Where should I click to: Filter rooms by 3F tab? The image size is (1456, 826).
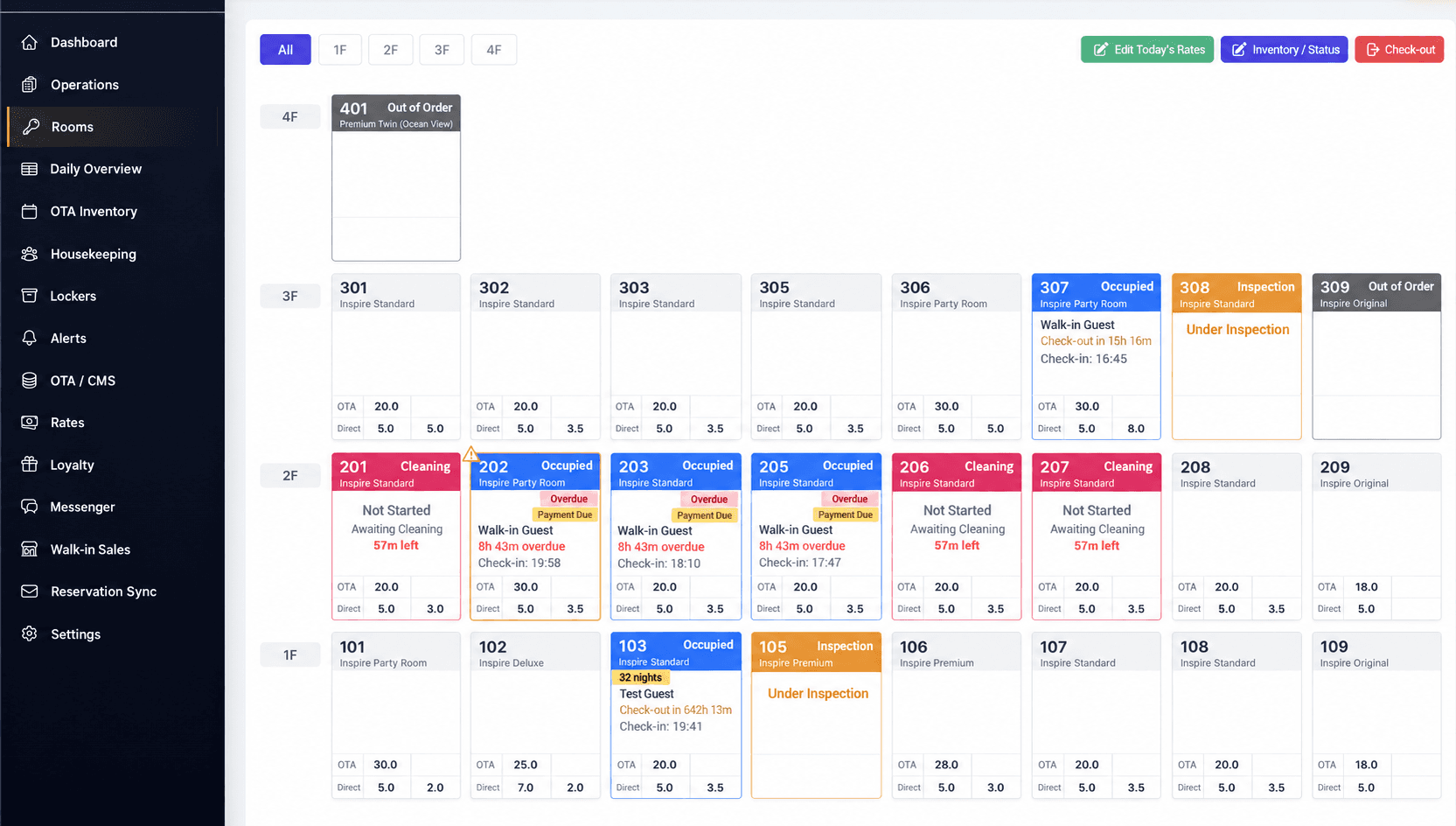point(442,50)
